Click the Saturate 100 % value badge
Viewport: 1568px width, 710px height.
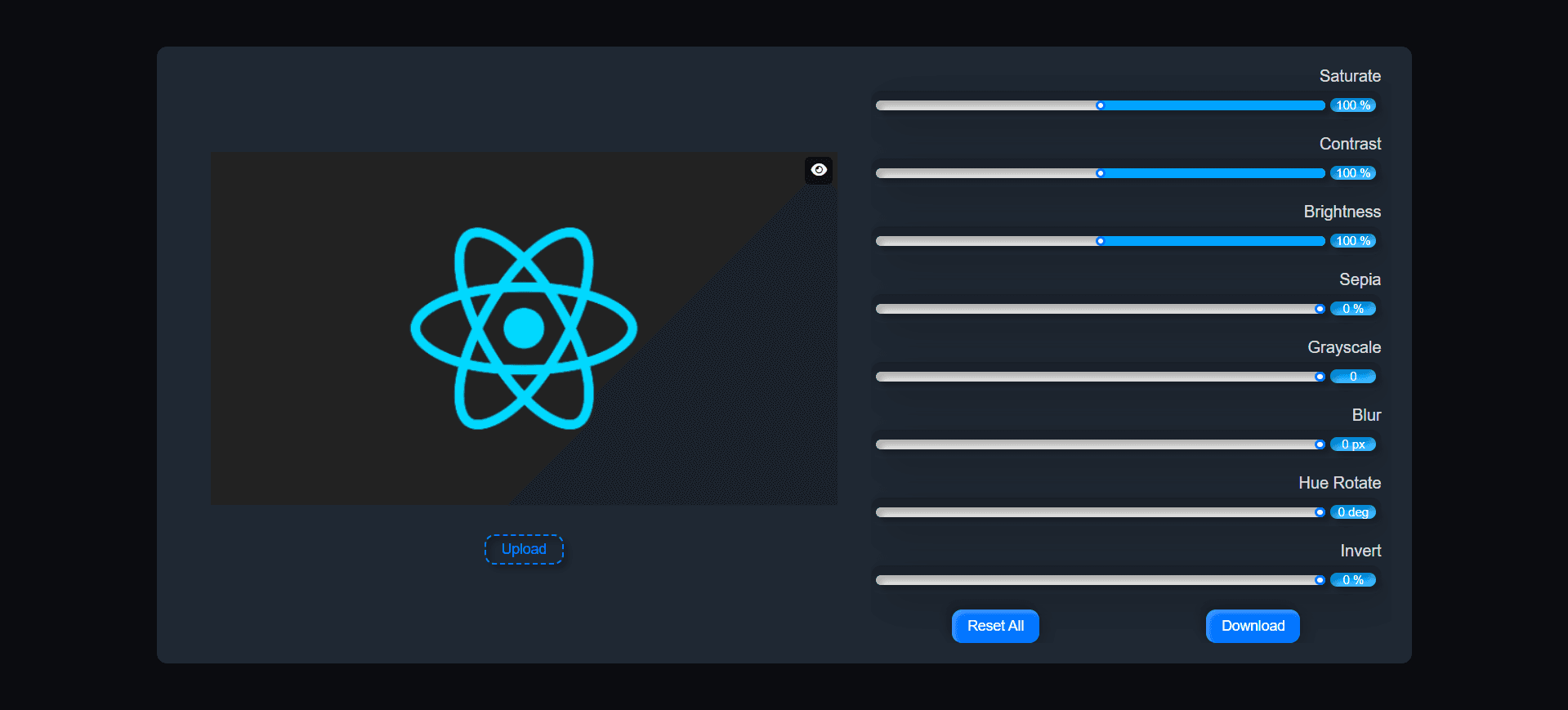[1353, 105]
